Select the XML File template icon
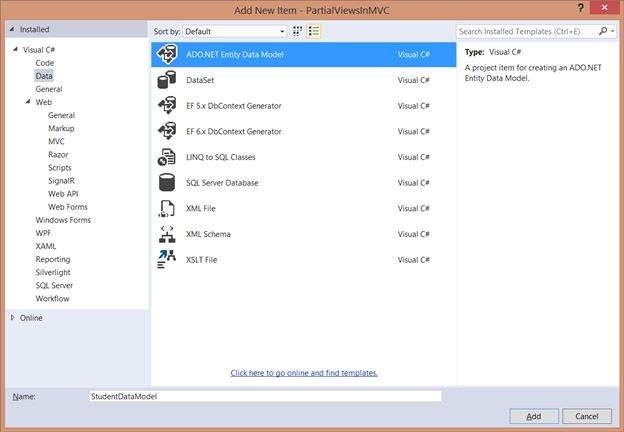624x432 pixels. tap(167, 208)
